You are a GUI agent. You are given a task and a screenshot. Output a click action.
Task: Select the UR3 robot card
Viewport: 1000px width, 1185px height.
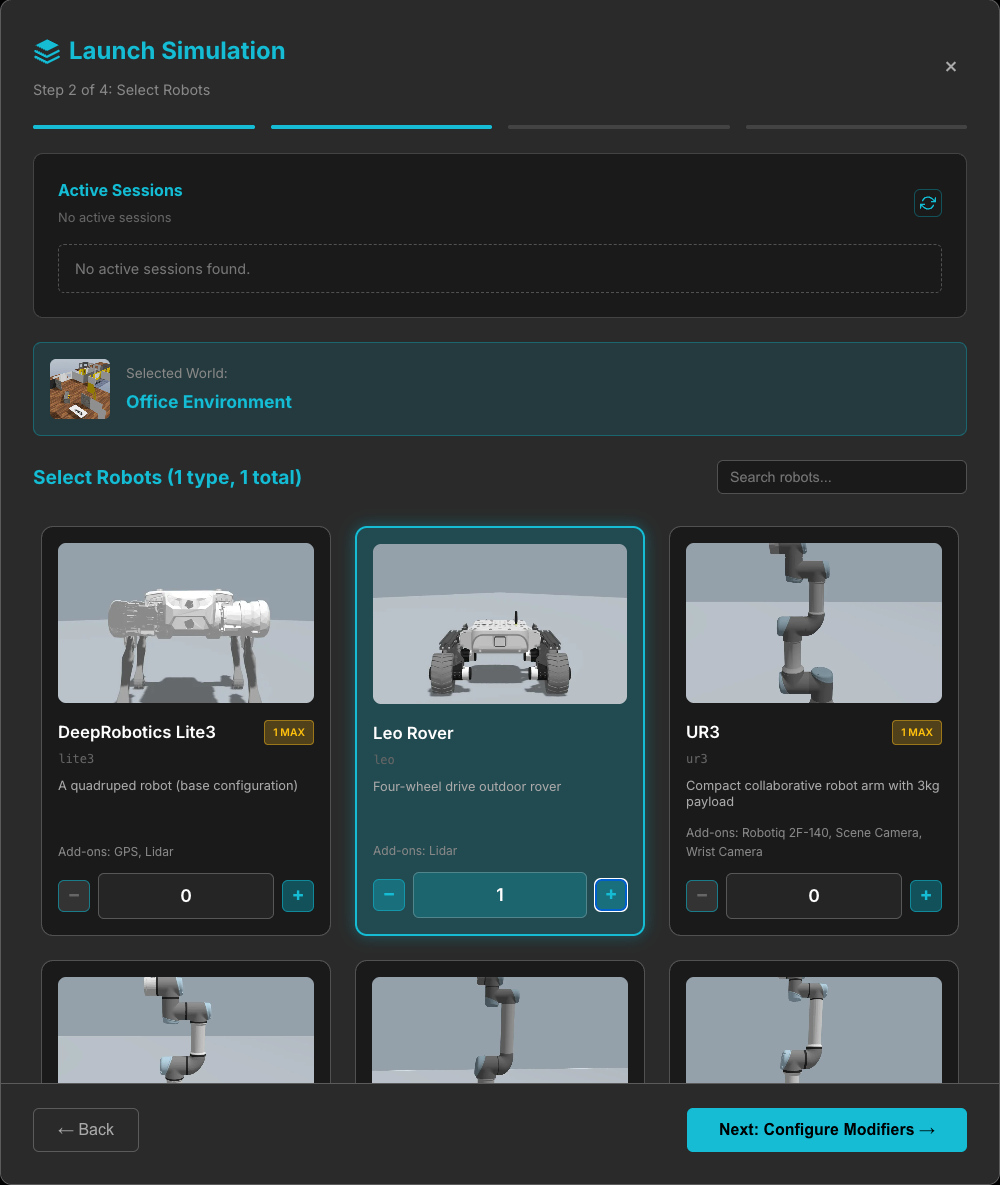[x=813, y=622]
